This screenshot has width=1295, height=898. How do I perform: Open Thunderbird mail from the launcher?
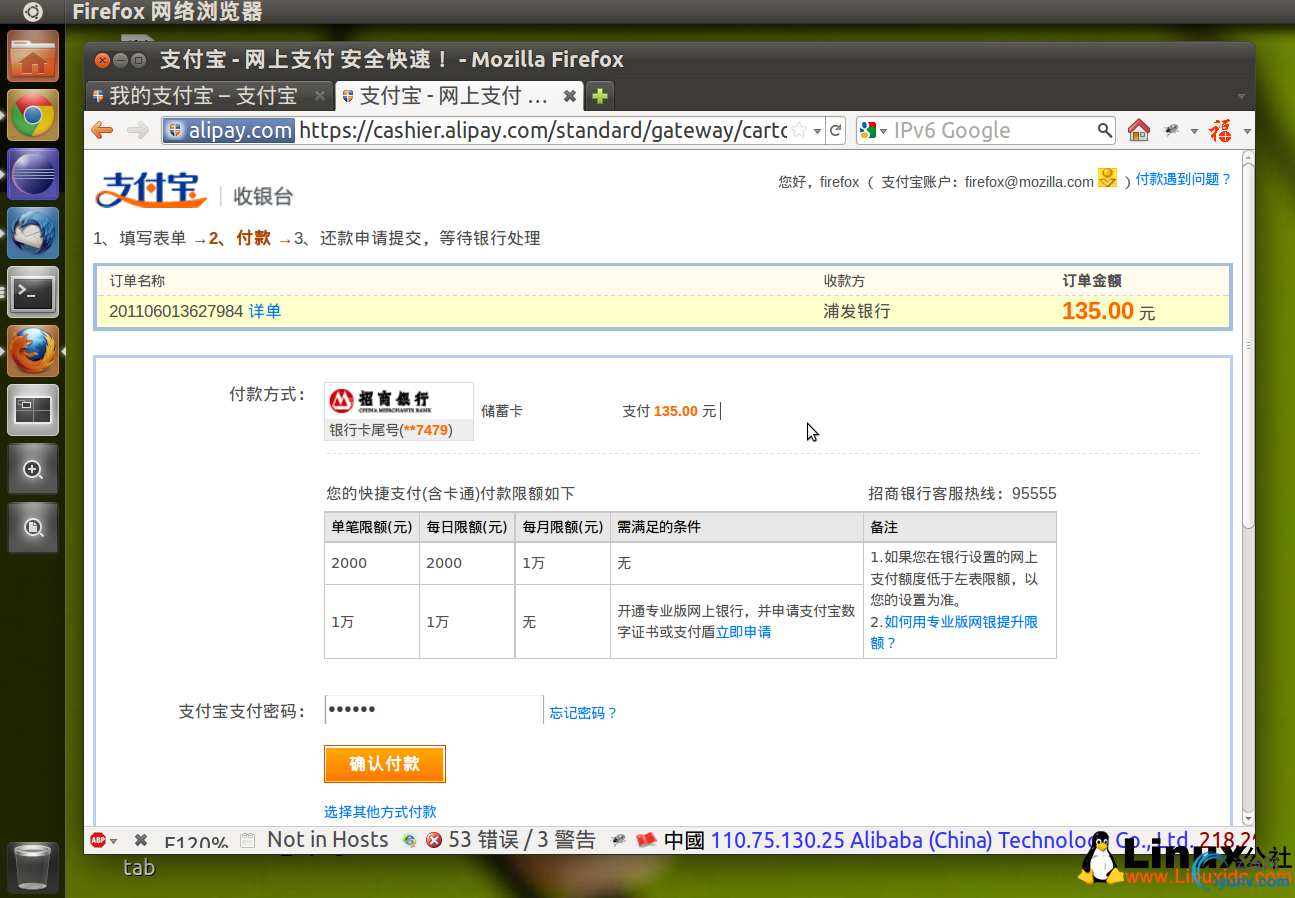coord(33,233)
